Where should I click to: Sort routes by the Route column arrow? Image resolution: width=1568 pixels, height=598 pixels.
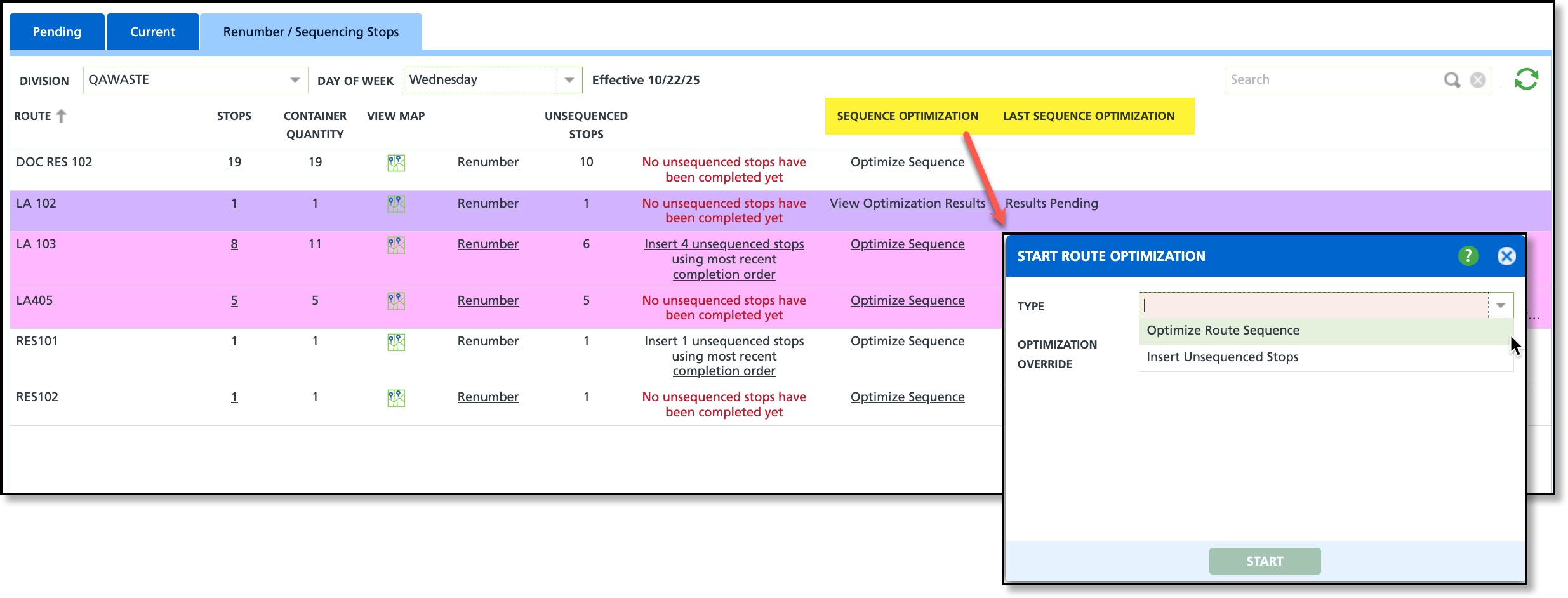tap(61, 116)
